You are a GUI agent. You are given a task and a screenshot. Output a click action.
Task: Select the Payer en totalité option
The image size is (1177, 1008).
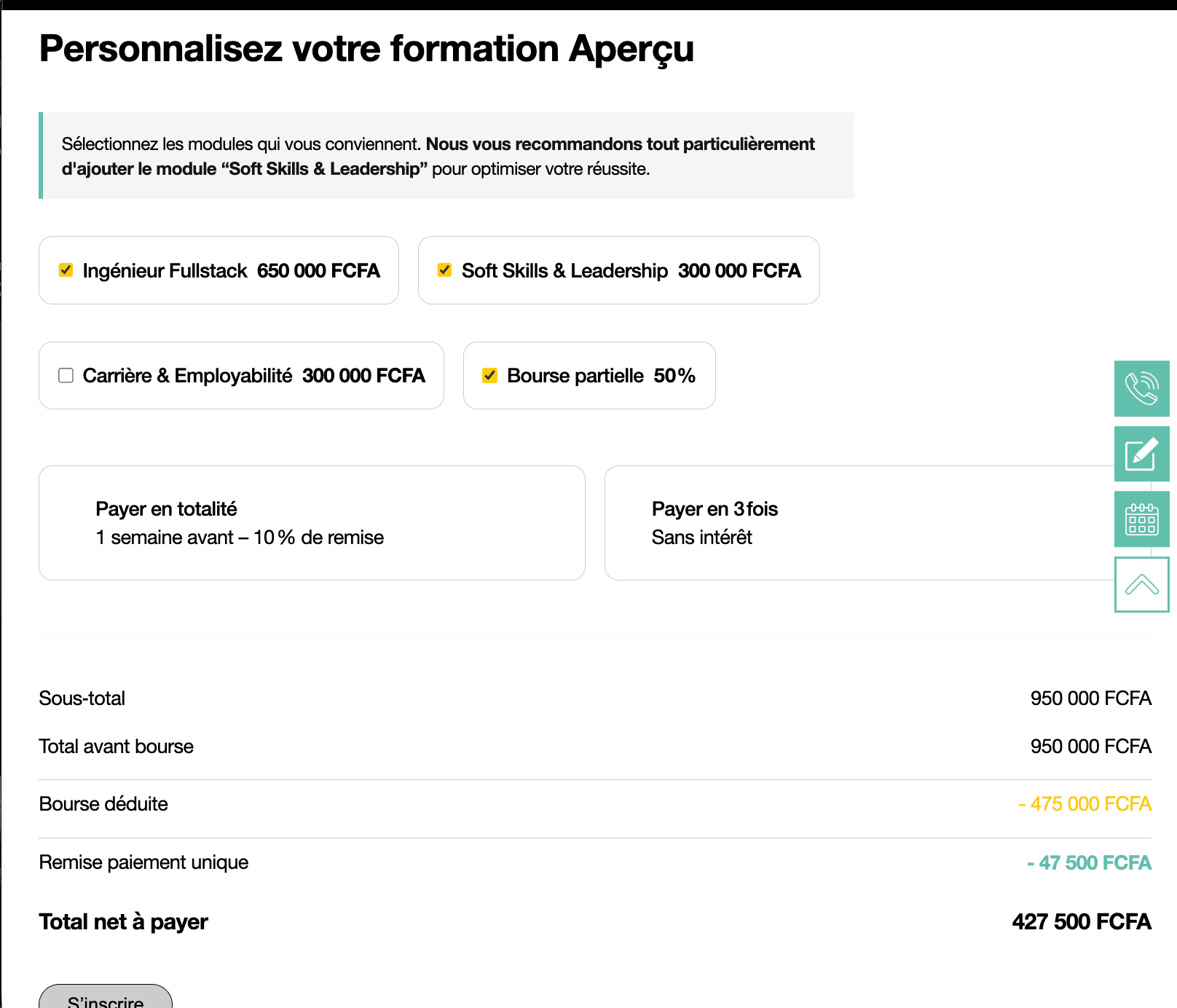point(312,523)
